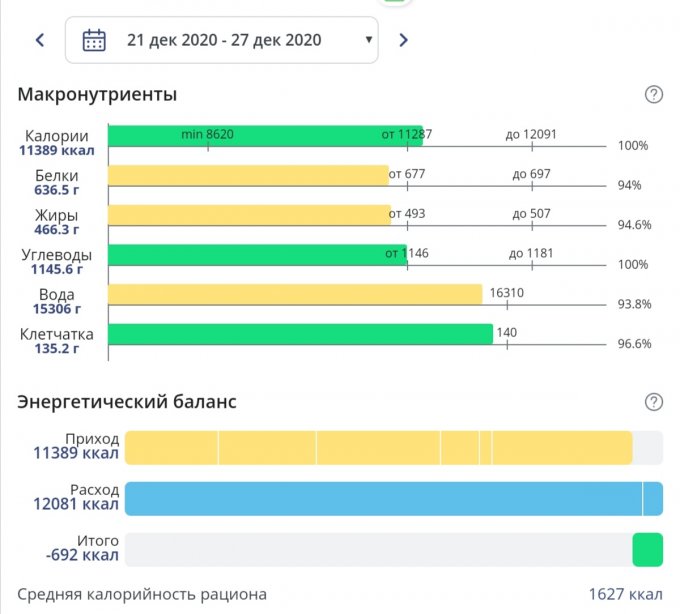The image size is (680, 614).
Task: Click the green Калории progress bar
Action: coord(265,136)
